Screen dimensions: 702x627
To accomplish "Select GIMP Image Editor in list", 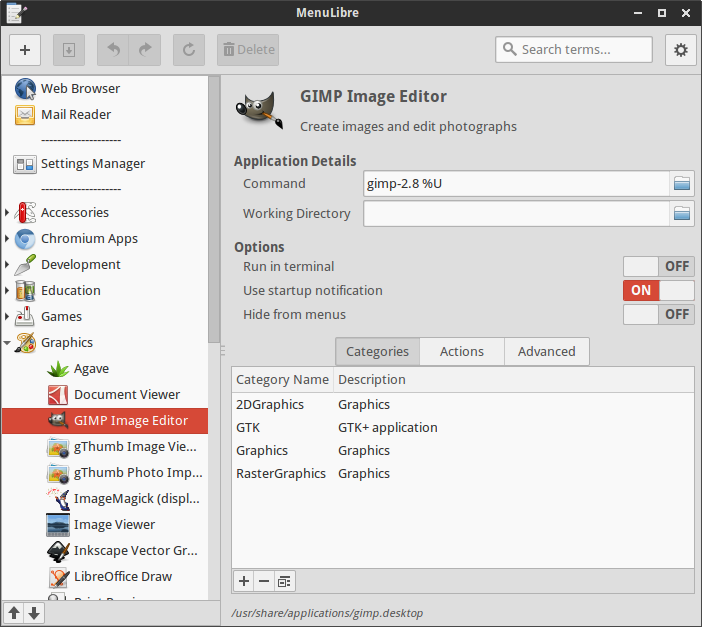I will tap(105, 421).
